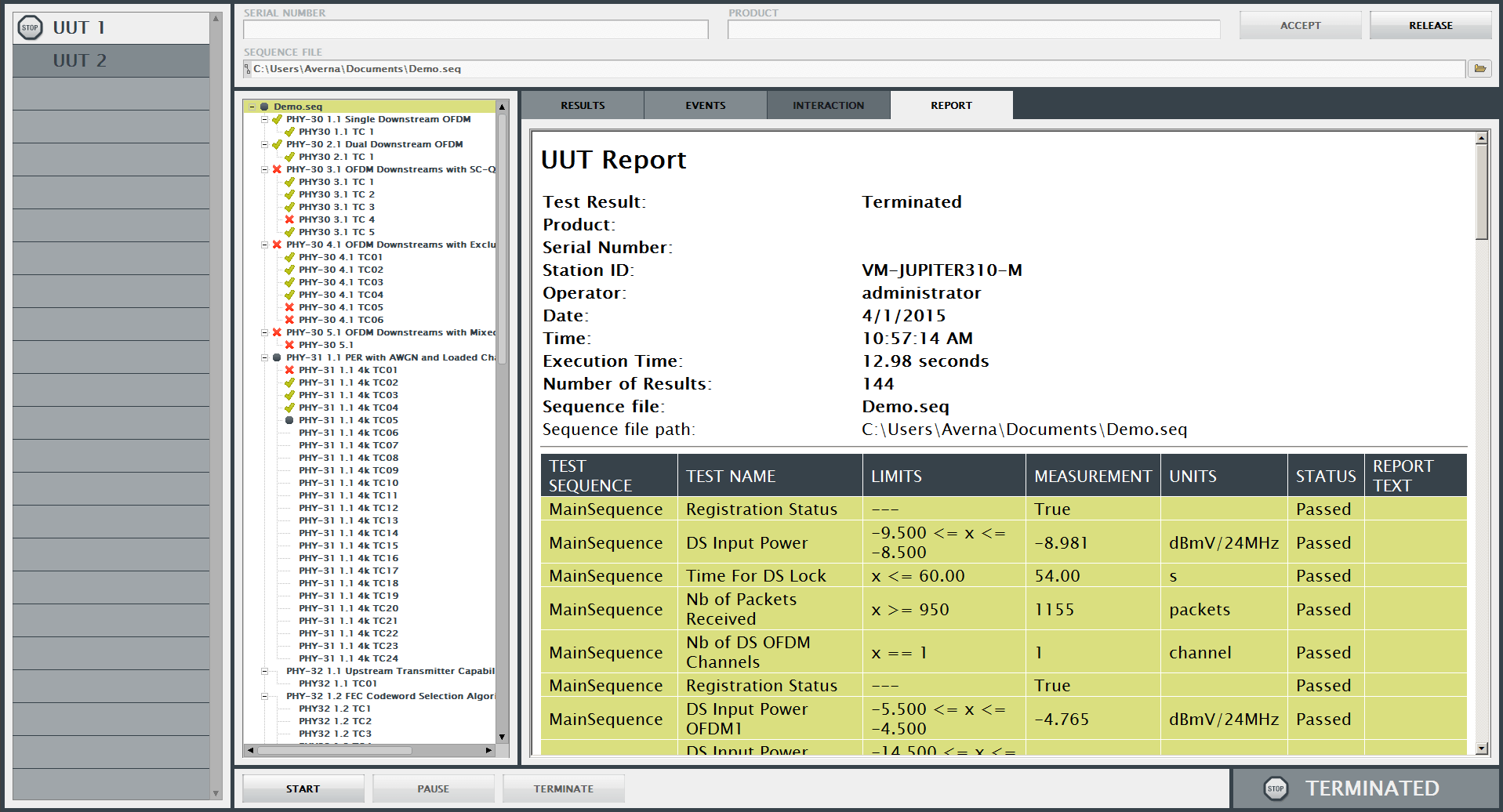Collapse the PHY-30 3.1 OFDM Downstreams group
Screen dimensions: 1503x812
tap(264, 169)
